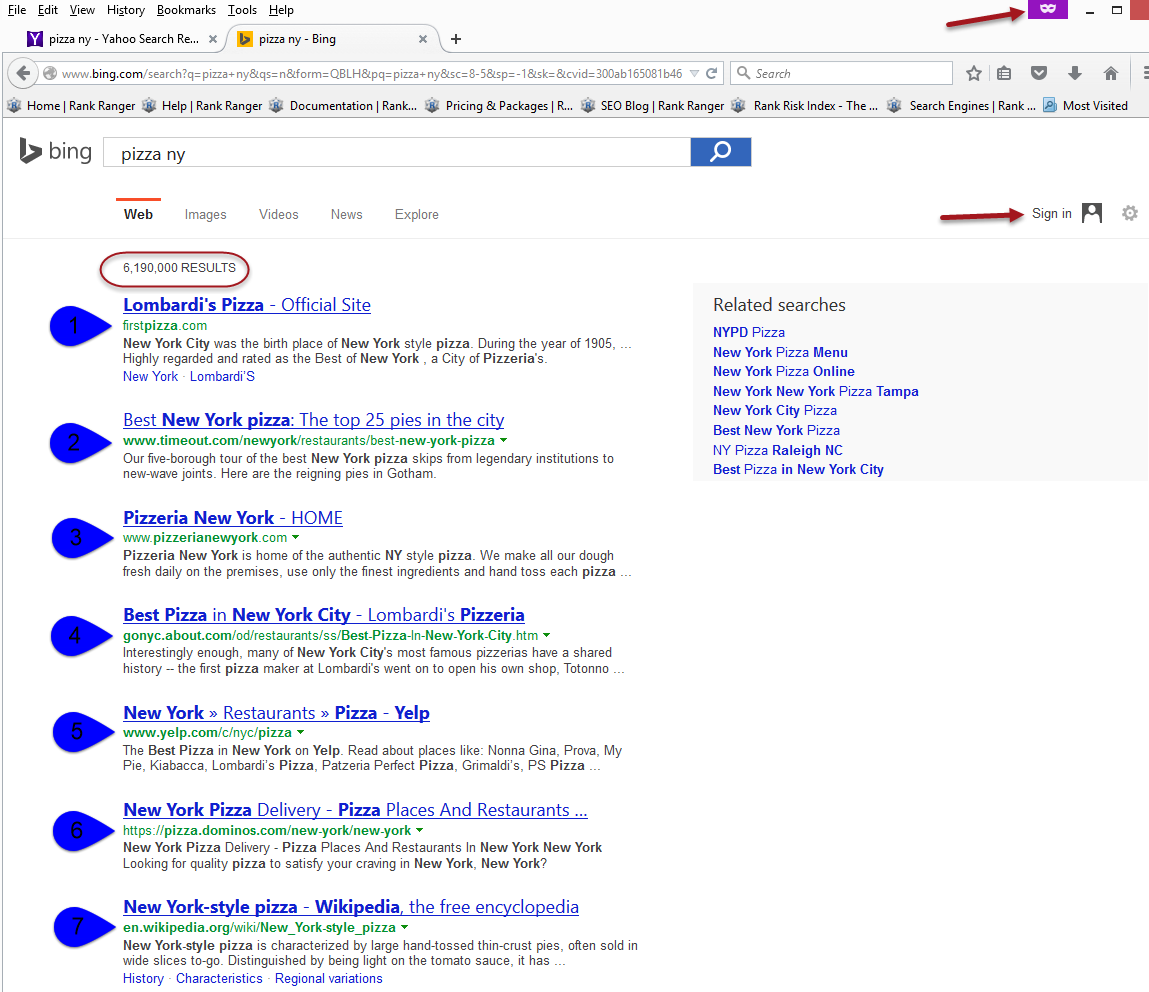Open Best Pizza in New York City Lombardi's result
Viewport: 1149px width, 992px height.
[324, 615]
